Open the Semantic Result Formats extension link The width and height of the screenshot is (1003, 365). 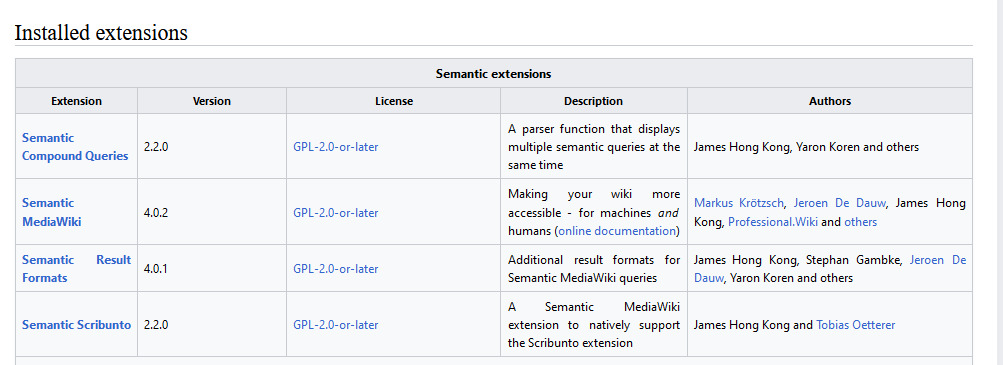coord(76,268)
